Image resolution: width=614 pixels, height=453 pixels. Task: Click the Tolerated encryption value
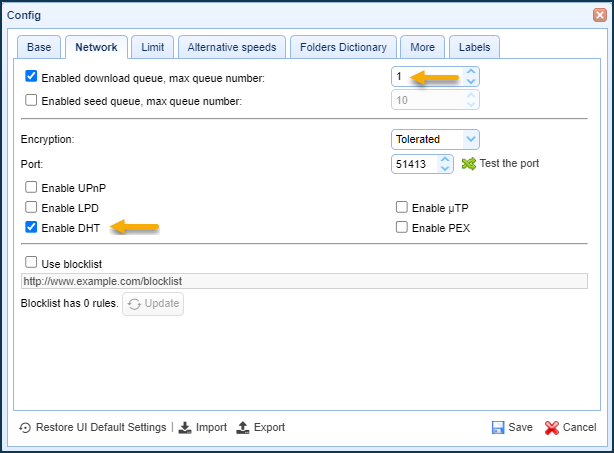point(418,139)
